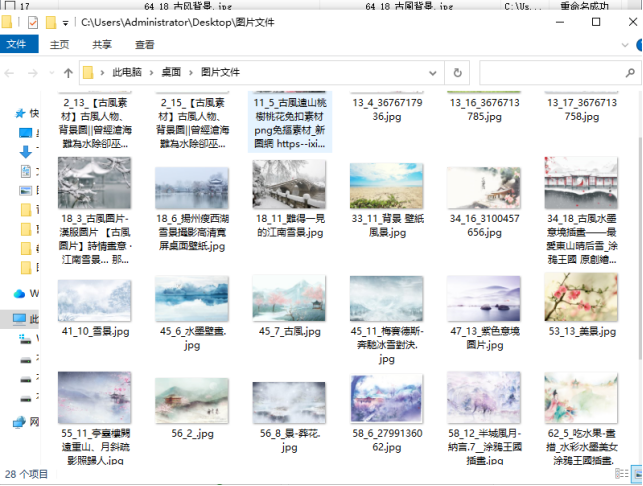Select thumbnail 33_11_背景 壁紙 風景
Viewport: 643px width, 486px height.
(x=386, y=185)
